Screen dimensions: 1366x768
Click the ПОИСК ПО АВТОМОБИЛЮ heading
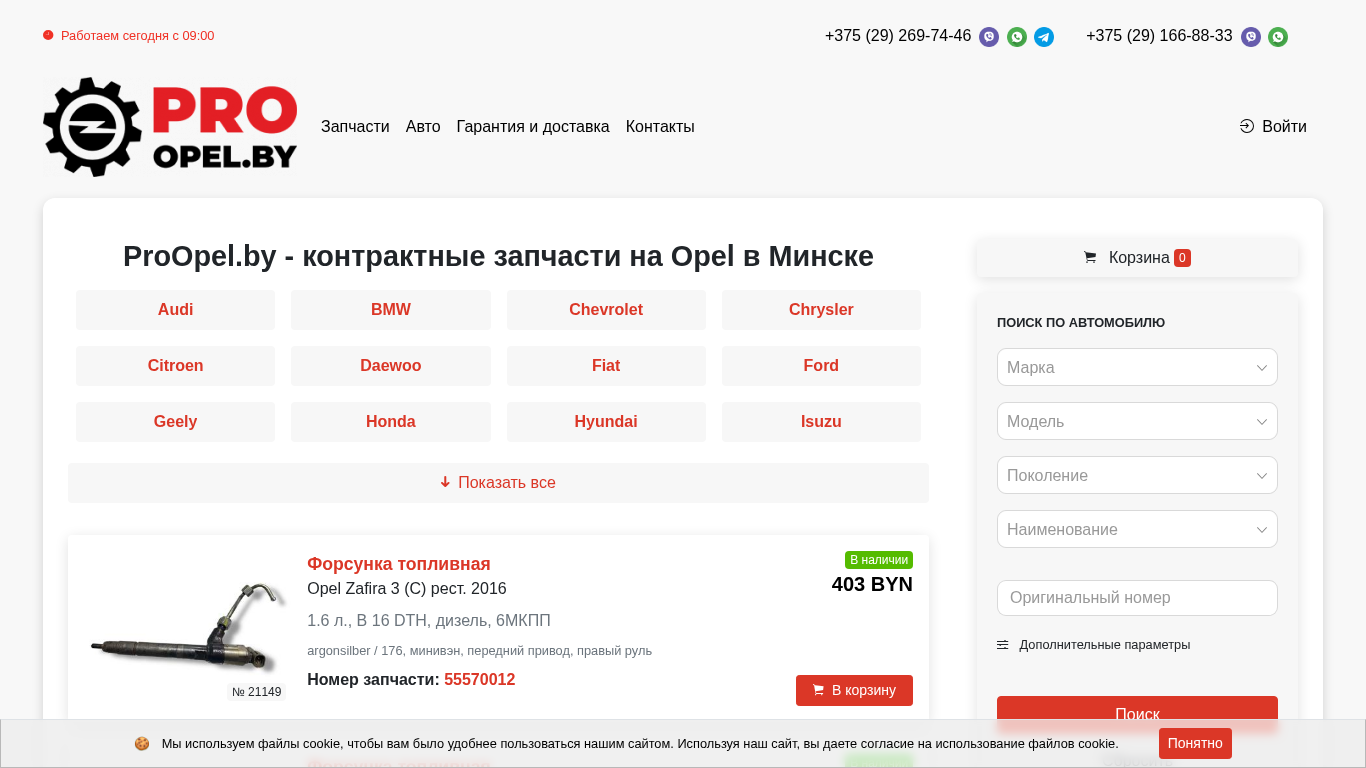click(1081, 323)
